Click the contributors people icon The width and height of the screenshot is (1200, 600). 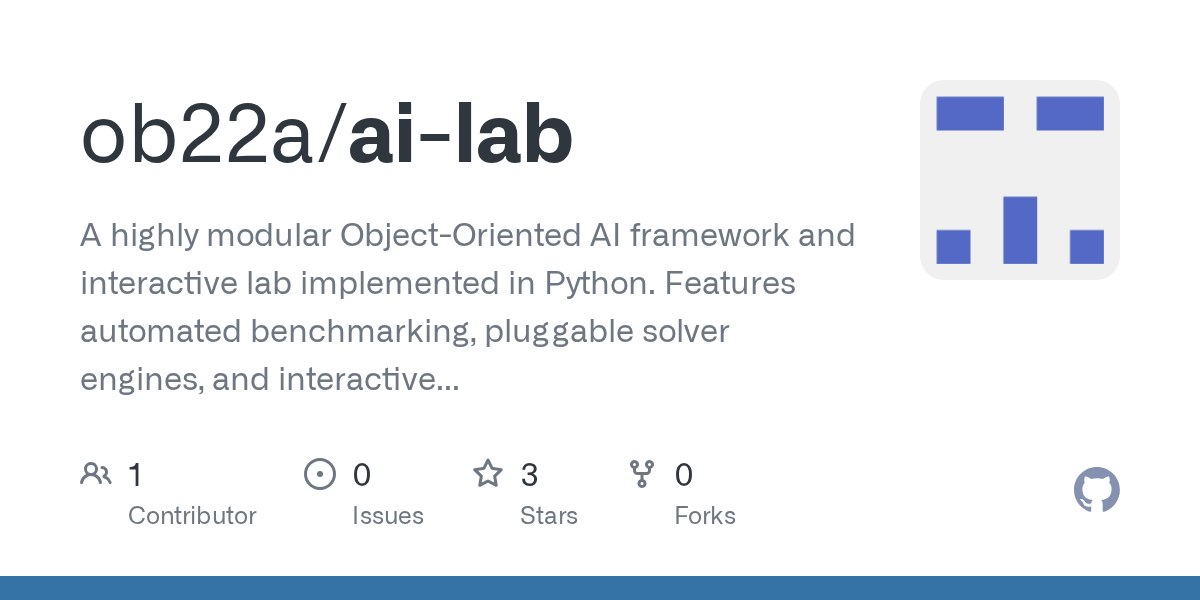(x=96, y=474)
